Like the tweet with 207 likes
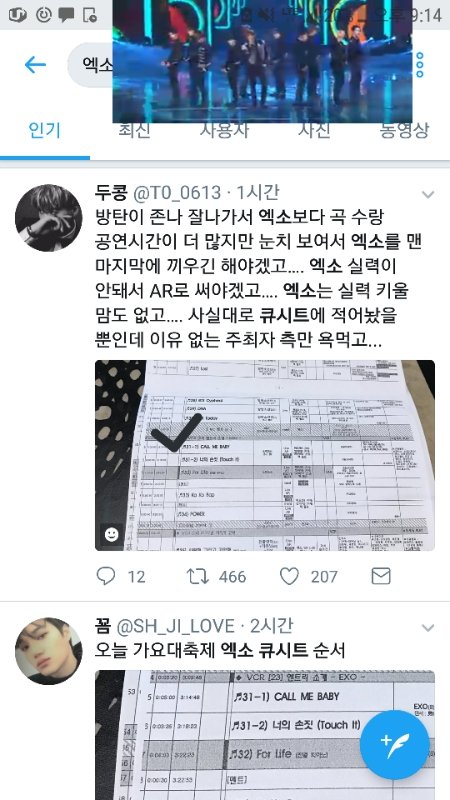 [x=289, y=577]
